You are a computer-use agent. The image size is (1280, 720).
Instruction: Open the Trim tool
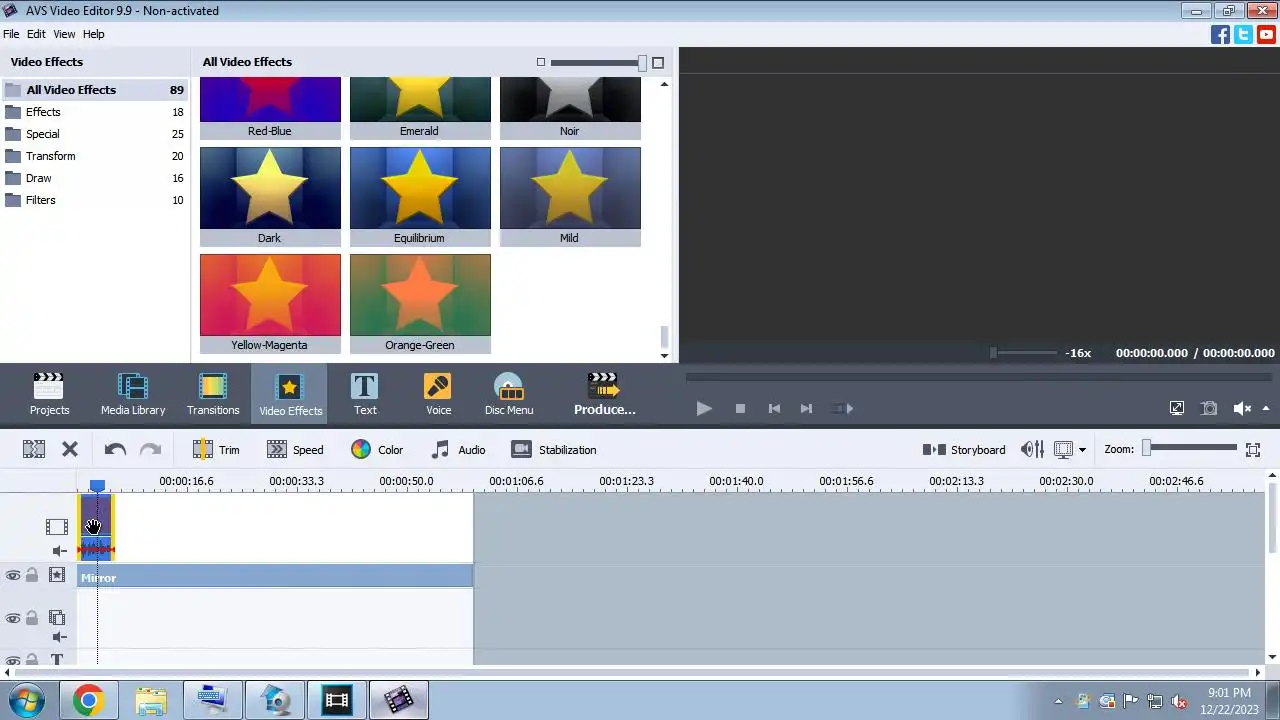[216, 450]
